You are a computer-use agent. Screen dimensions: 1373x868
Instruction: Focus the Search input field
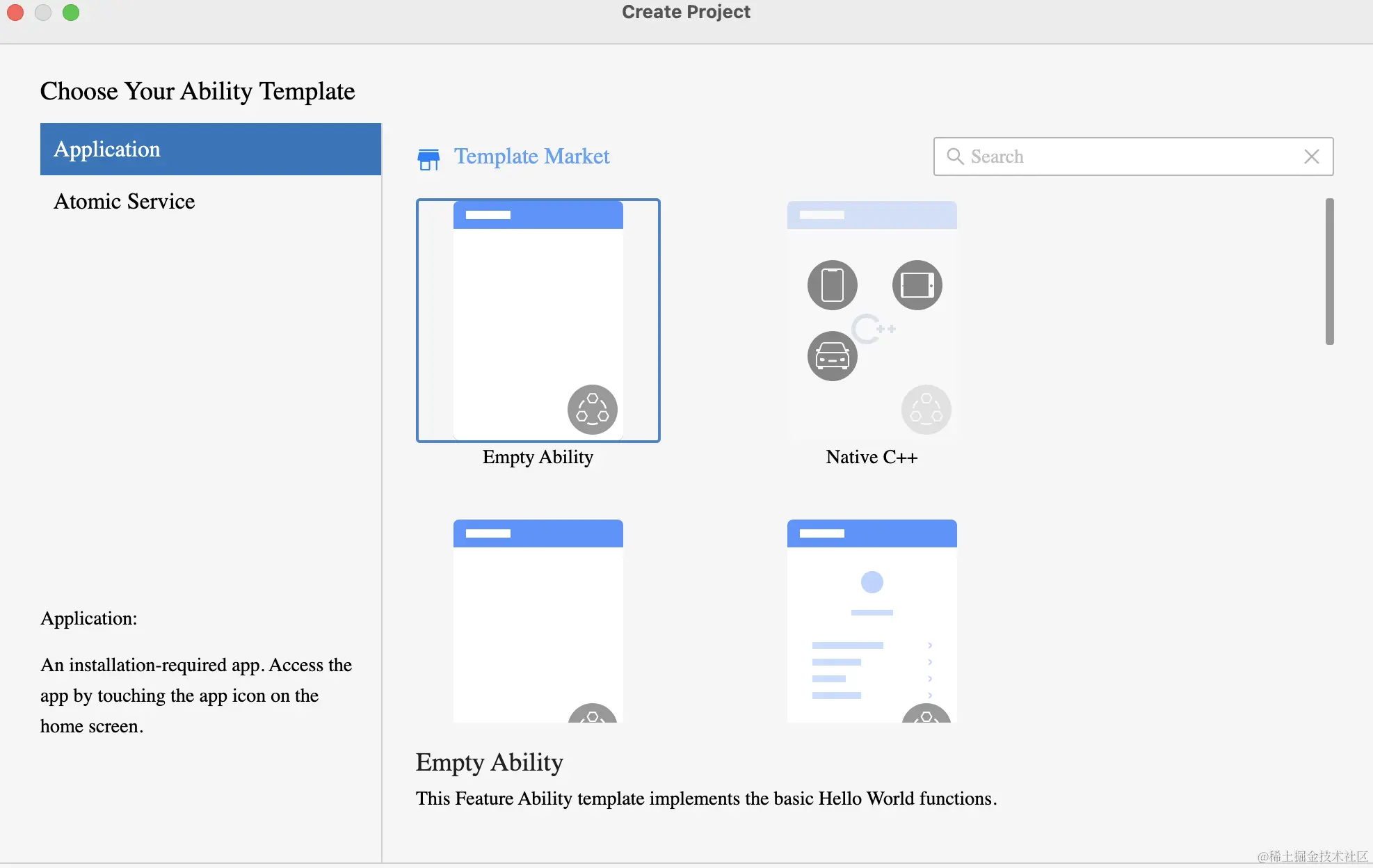click(1127, 156)
